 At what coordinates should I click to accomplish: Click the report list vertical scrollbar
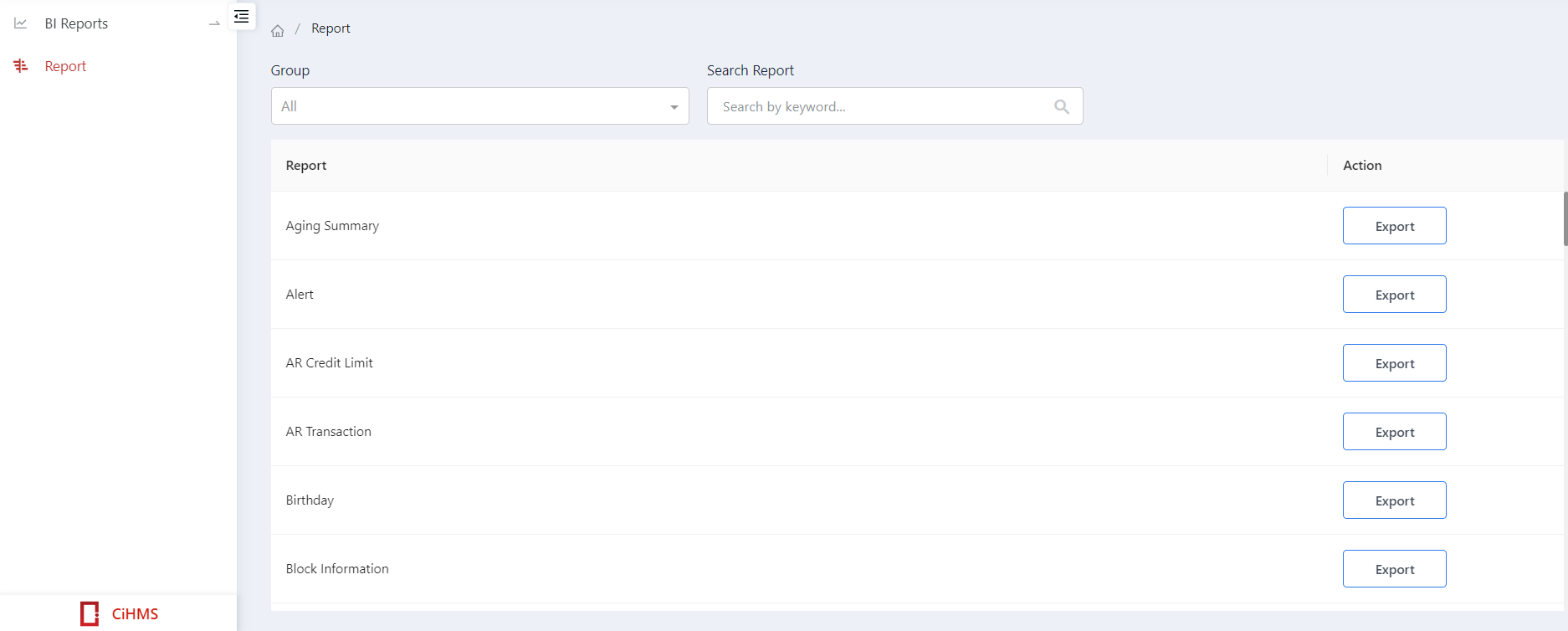[1565, 219]
